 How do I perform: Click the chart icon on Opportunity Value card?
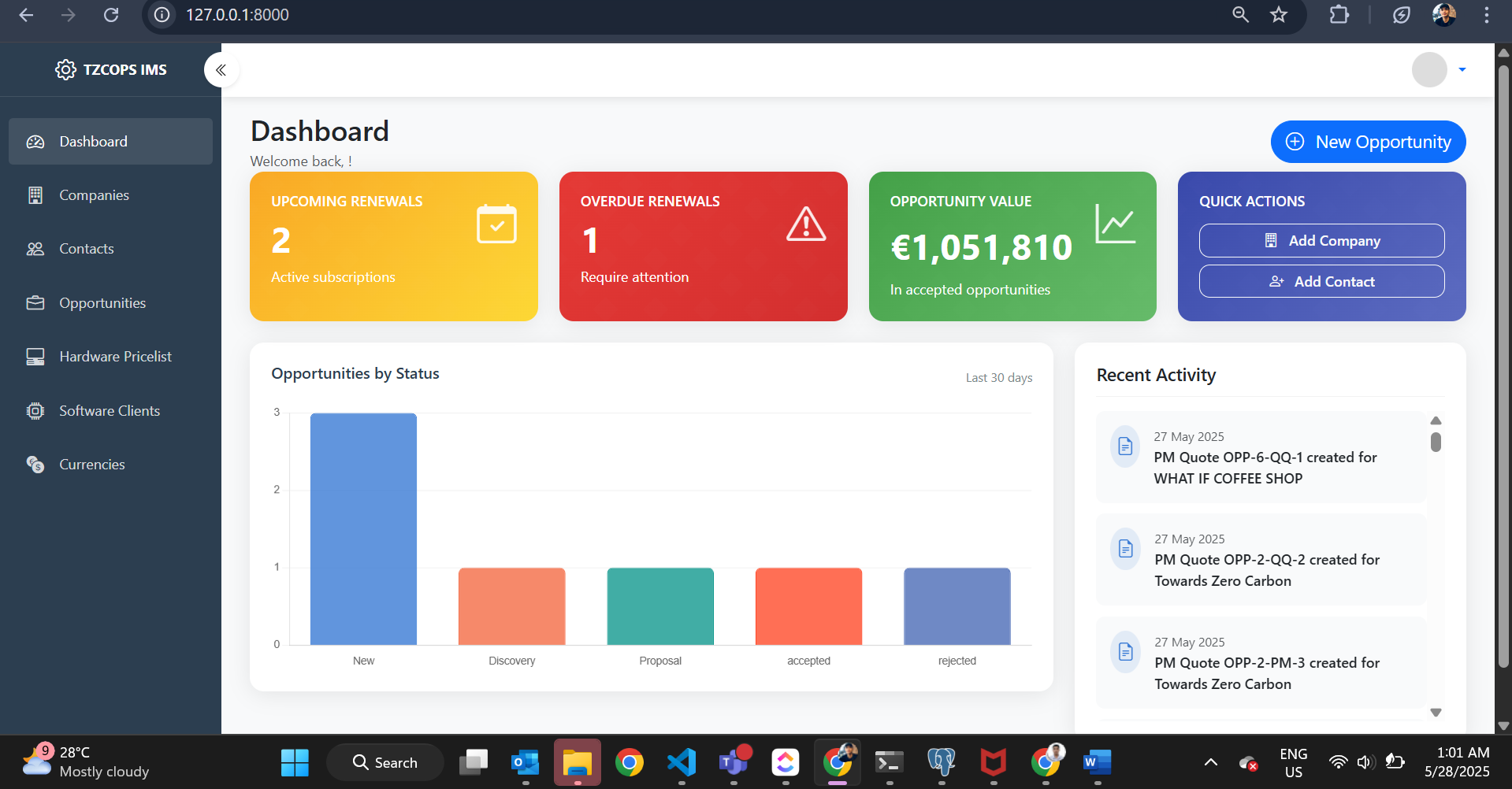click(1115, 224)
